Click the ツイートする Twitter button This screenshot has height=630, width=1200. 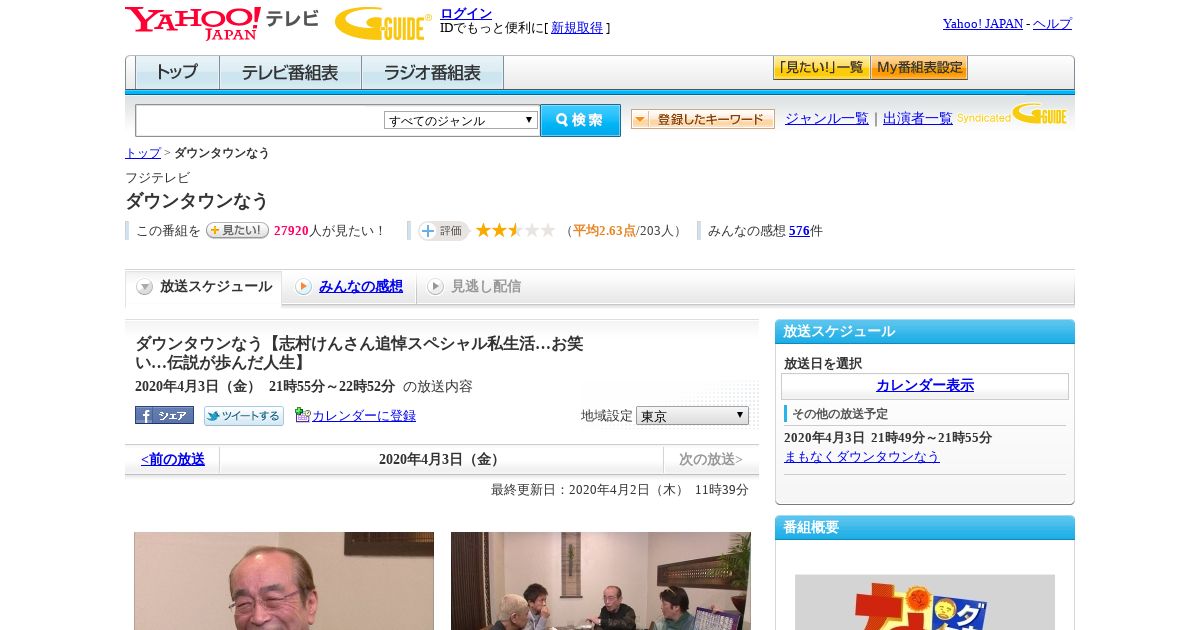click(x=244, y=415)
